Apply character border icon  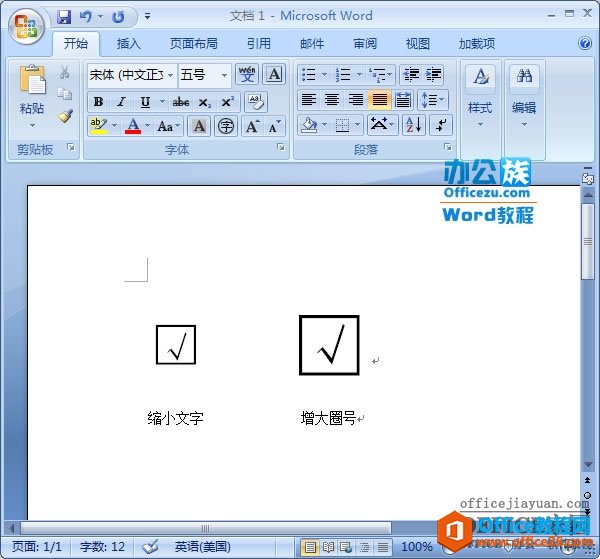274,74
